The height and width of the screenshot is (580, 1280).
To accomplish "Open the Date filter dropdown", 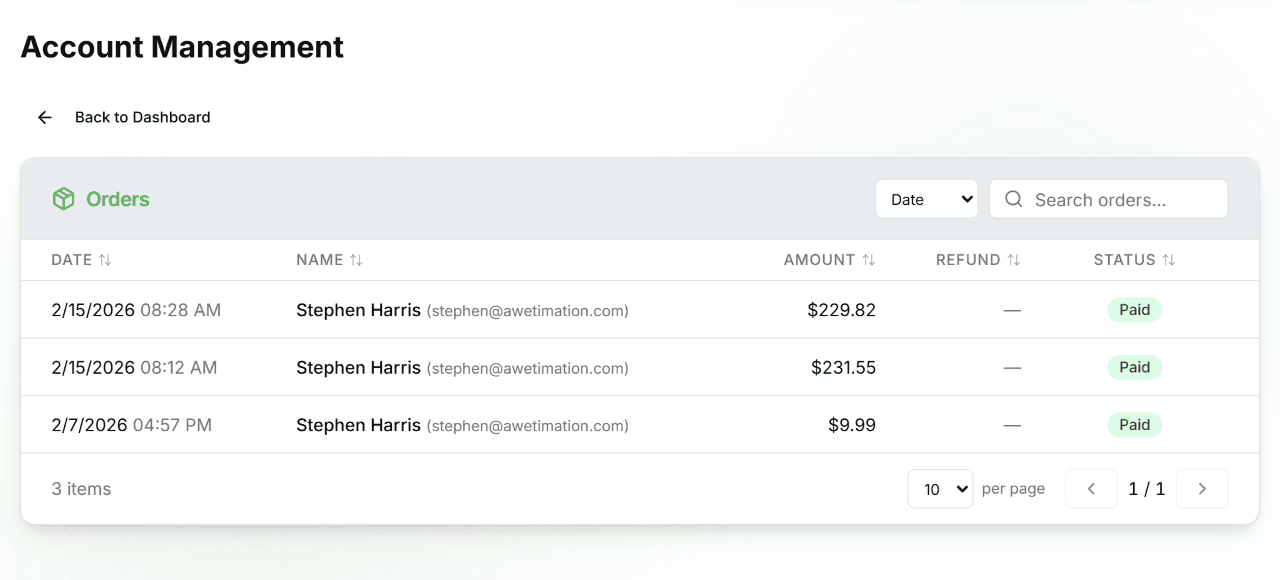I will pos(926,198).
